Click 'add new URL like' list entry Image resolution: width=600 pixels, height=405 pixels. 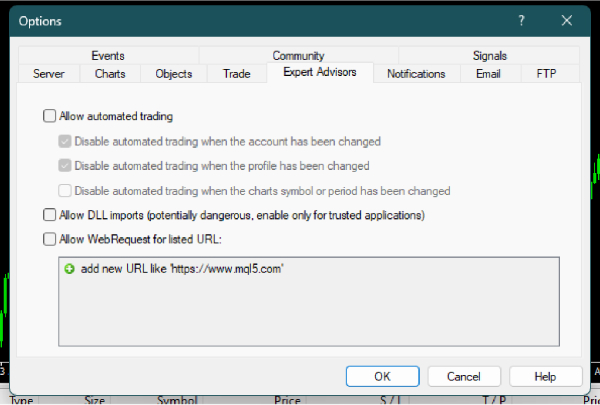tap(182, 269)
